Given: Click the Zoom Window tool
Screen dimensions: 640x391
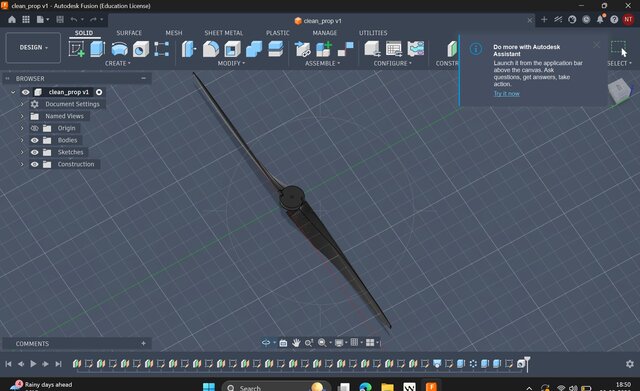Looking at the screenshot, I should click(x=309, y=343).
